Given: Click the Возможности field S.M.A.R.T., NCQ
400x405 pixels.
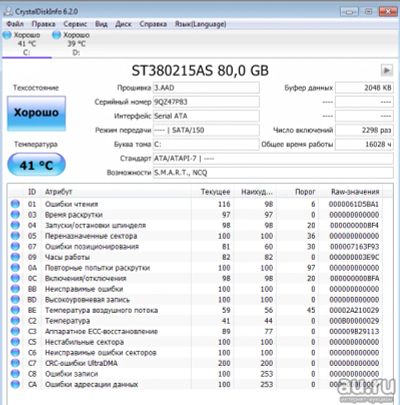Looking at the screenshot, I should [273, 173].
